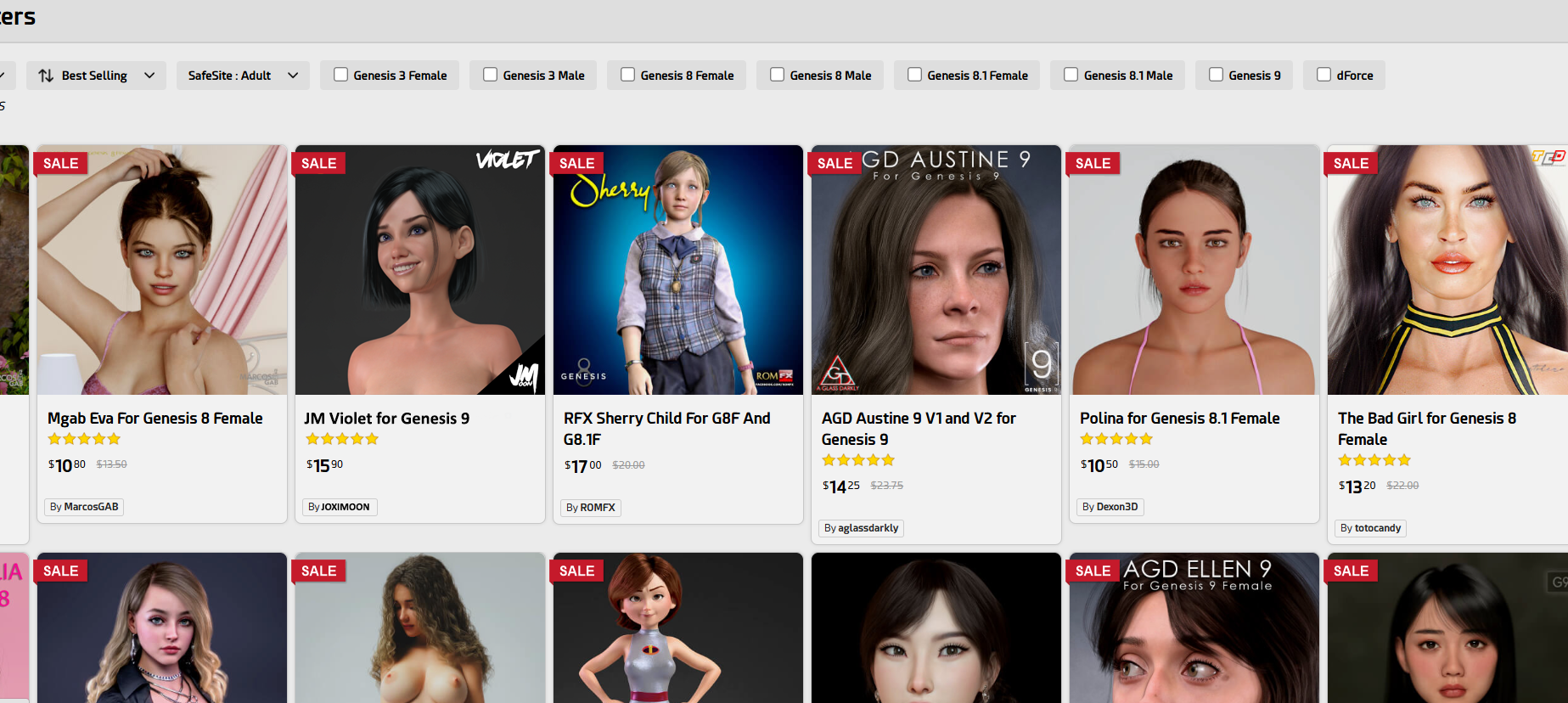Check the Genesis 3 Female filter
The image size is (1568, 703).
340,75
